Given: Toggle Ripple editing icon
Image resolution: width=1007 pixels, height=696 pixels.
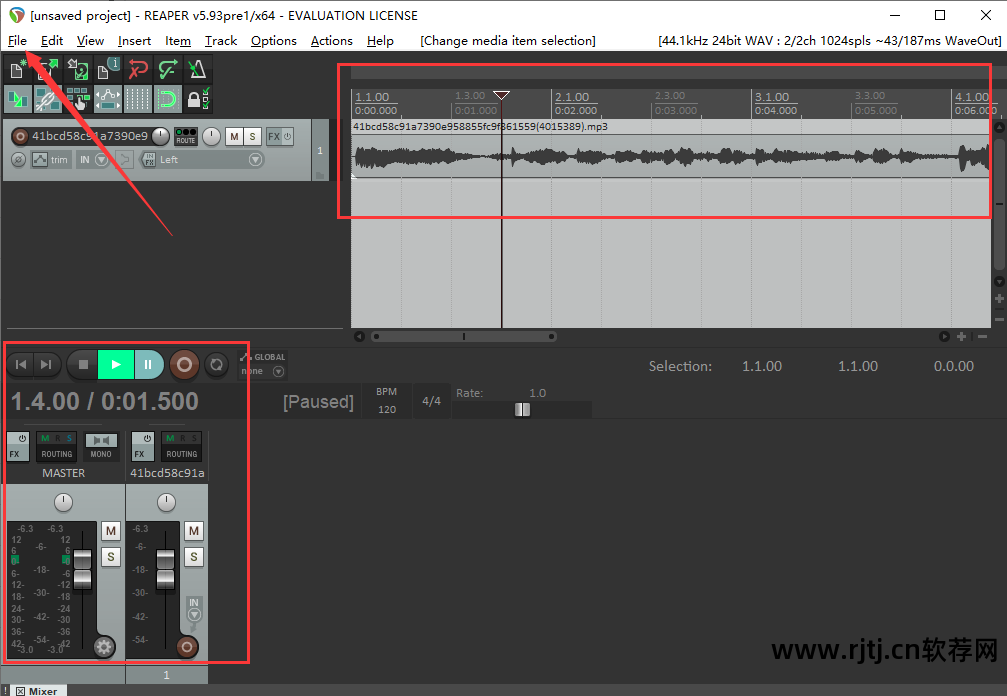Looking at the screenshot, I should coord(78,99).
